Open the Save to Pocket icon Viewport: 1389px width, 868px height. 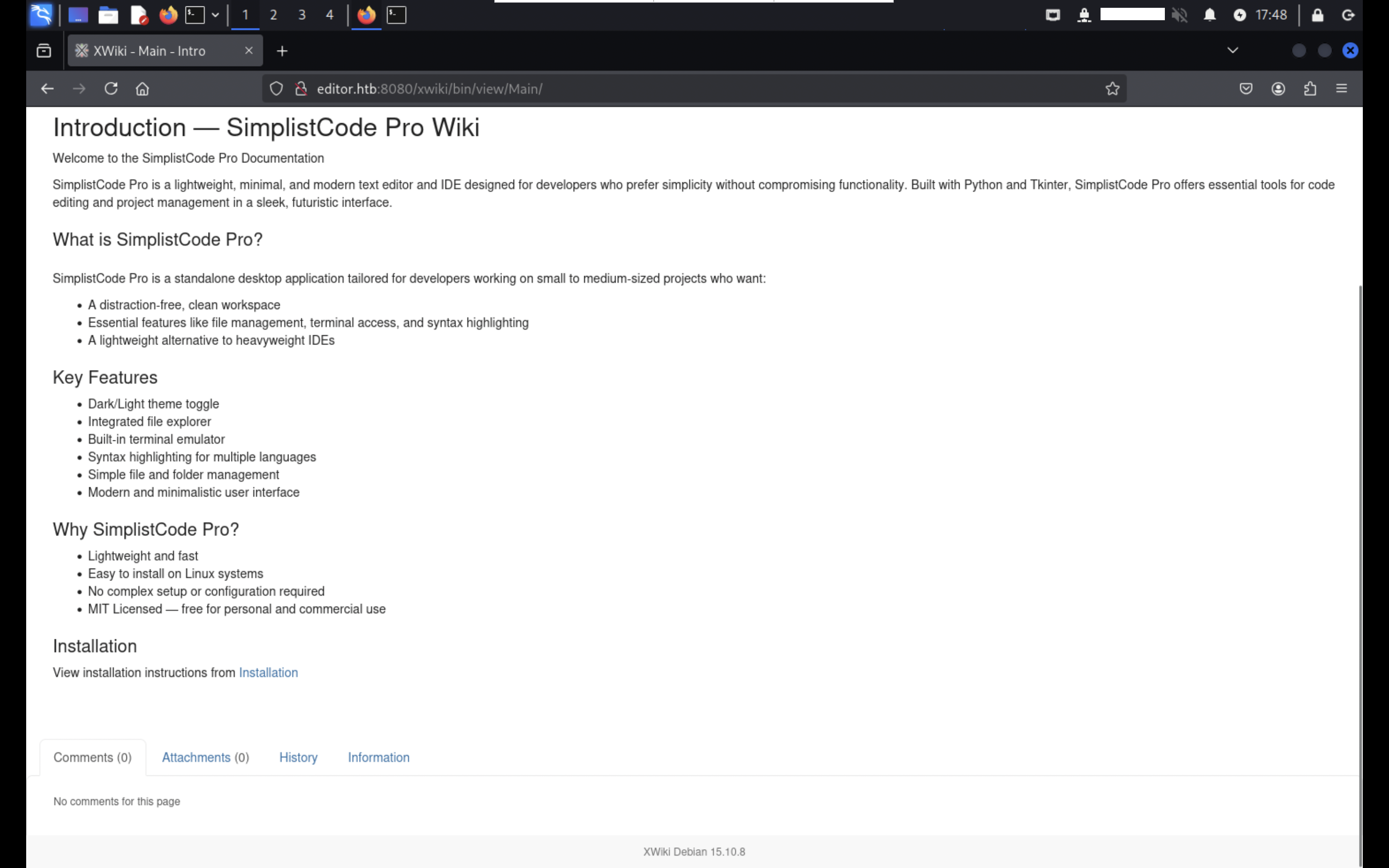pyautogui.click(x=1246, y=88)
